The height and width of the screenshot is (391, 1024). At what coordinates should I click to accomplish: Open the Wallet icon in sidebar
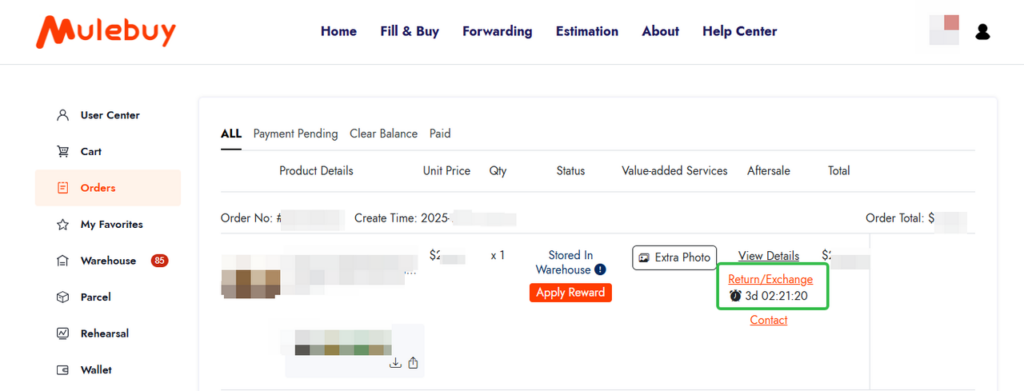(63, 370)
